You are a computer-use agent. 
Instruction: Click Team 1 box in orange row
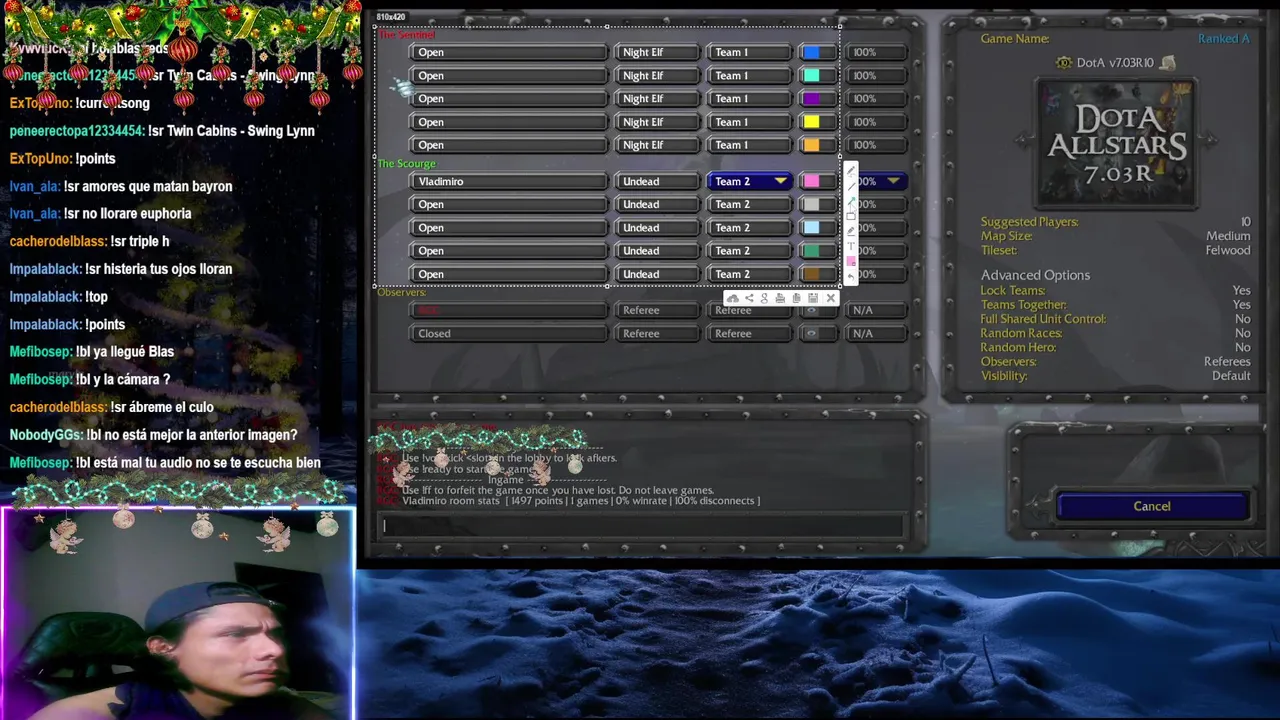point(750,145)
